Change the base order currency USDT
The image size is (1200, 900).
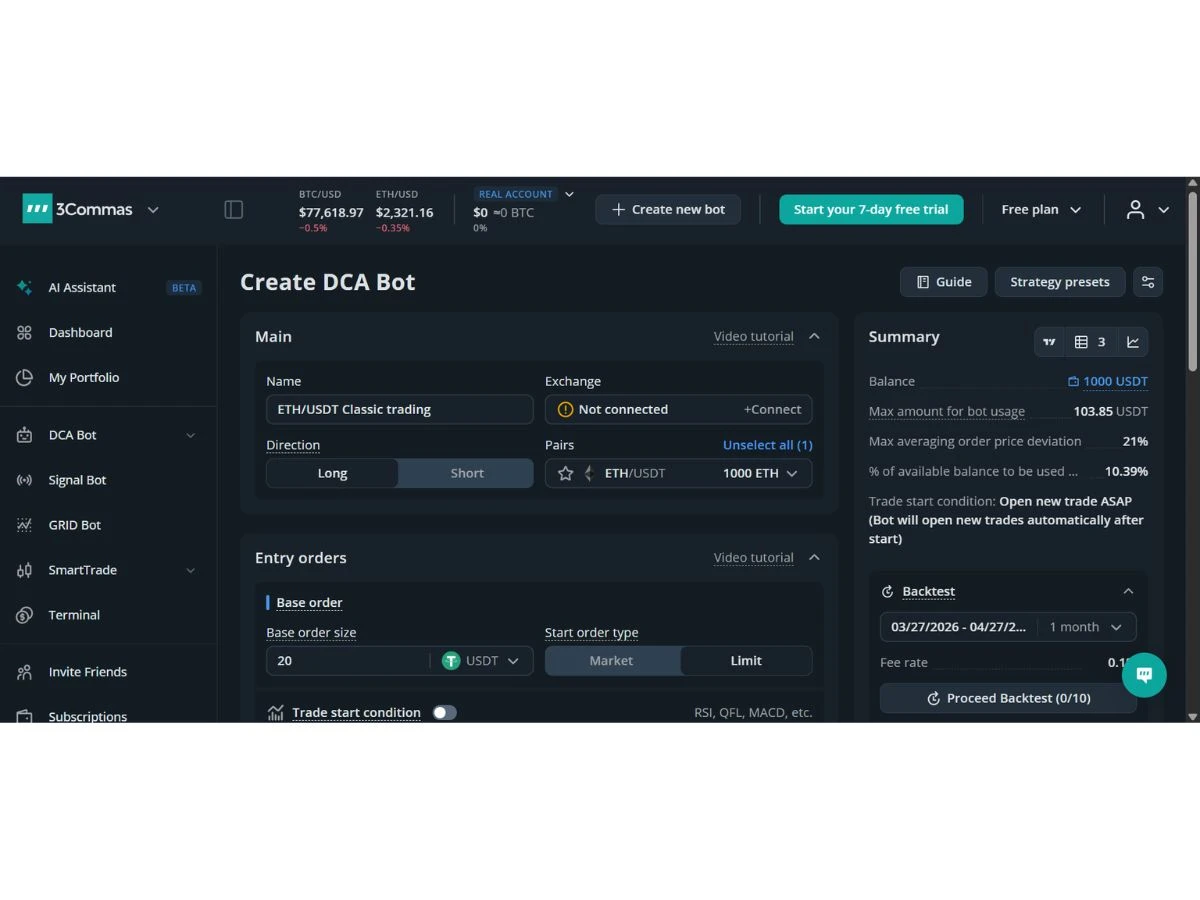pos(482,660)
